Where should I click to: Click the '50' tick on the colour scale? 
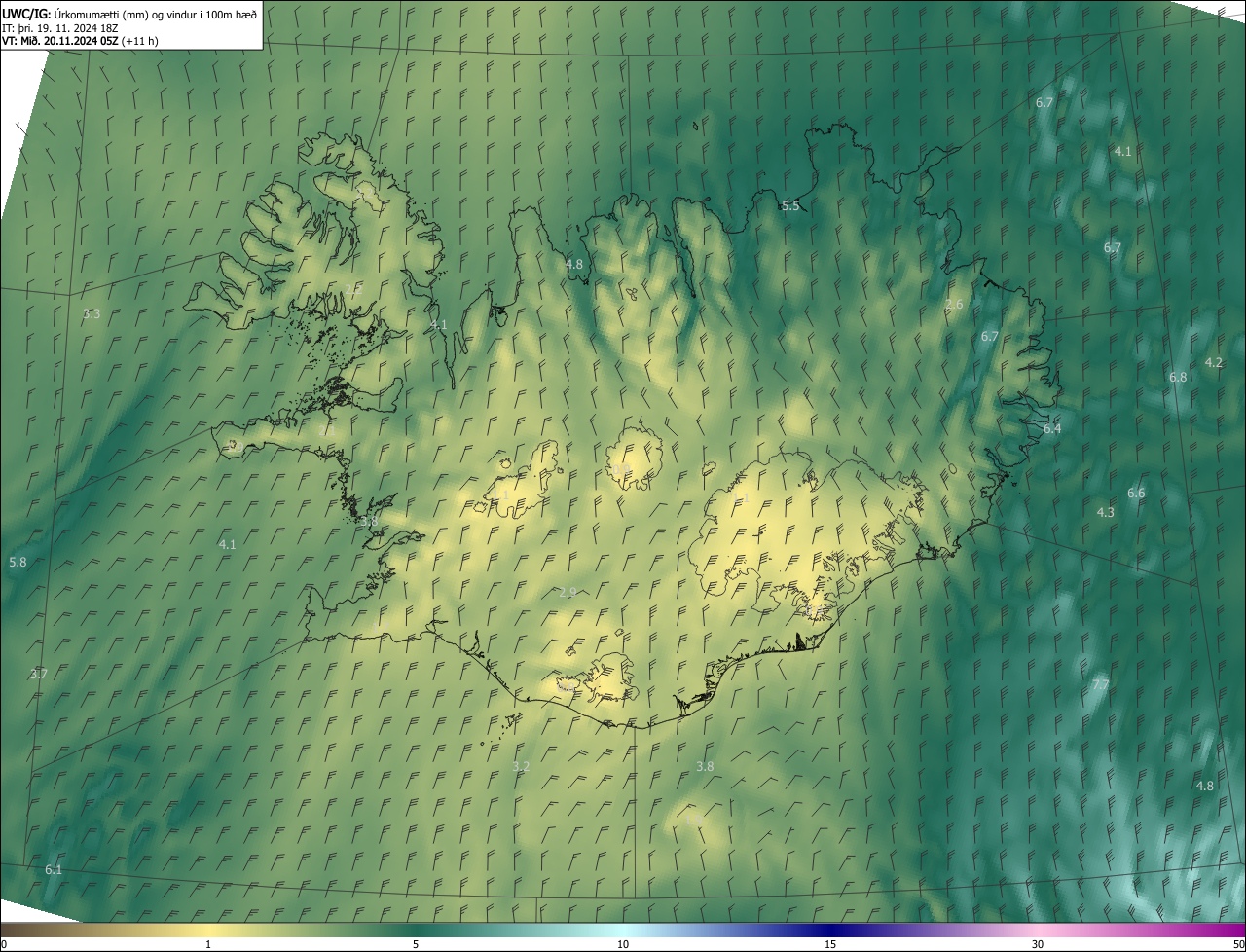[1238, 944]
